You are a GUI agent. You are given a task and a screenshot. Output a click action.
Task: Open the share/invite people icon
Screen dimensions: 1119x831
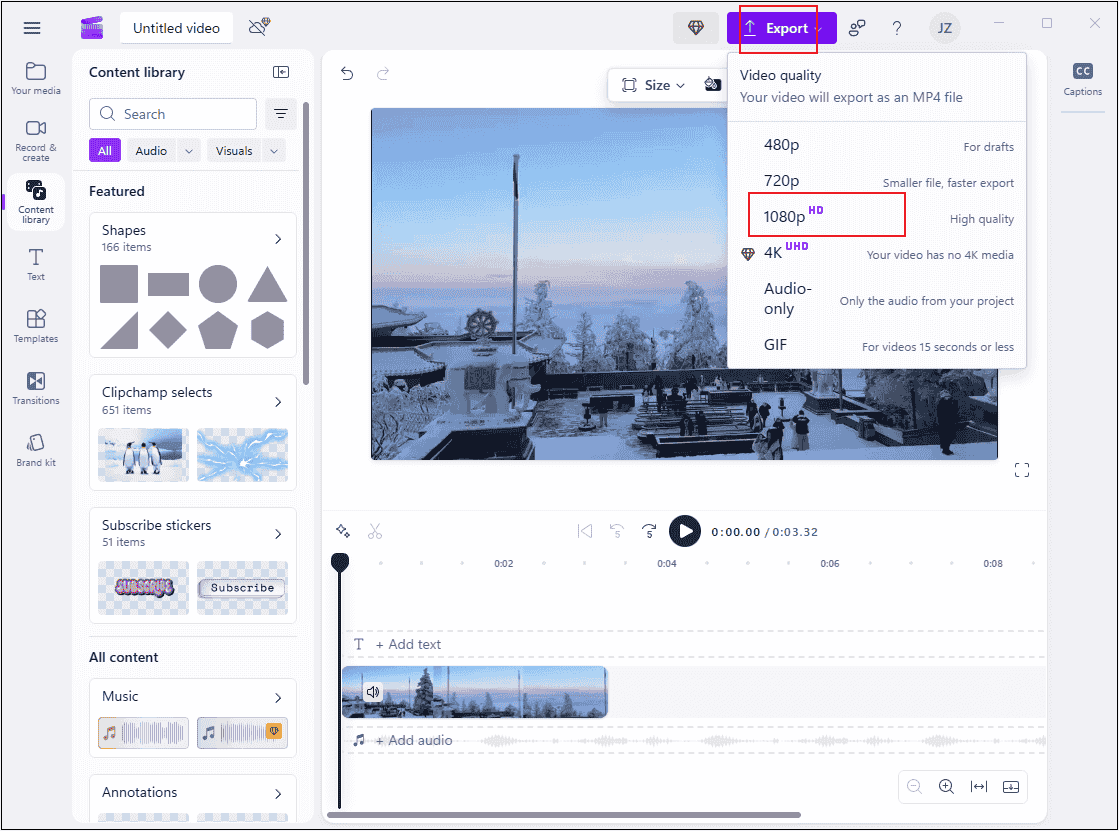[x=856, y=28]
